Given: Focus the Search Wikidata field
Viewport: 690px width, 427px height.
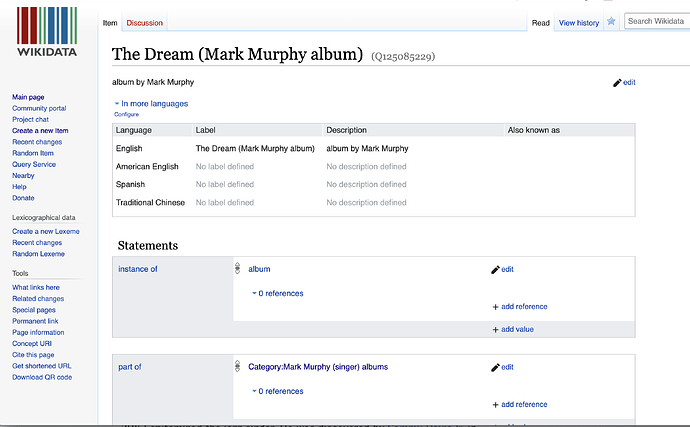Looking at the screenshot, I should [657, 21].
